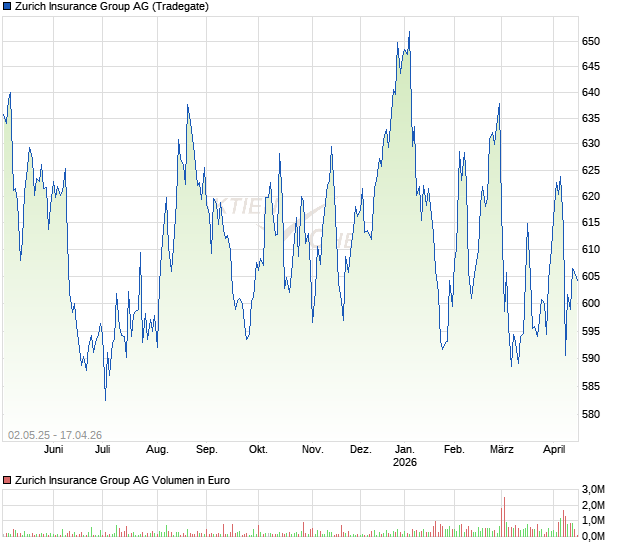The width and height of the screenshot is (620, 546).
Task: Click the 'Jan.' month label
Action: click(405, 450)
